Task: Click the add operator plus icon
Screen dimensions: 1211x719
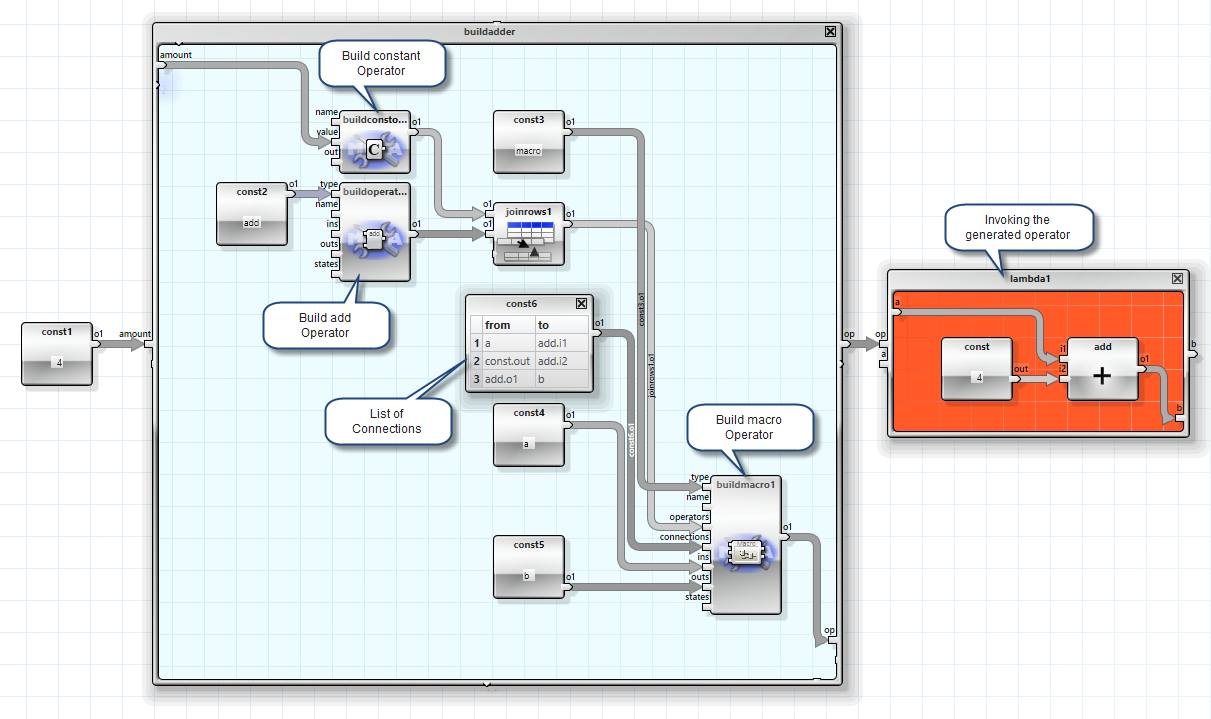Action: click(x=1102, y=376)
